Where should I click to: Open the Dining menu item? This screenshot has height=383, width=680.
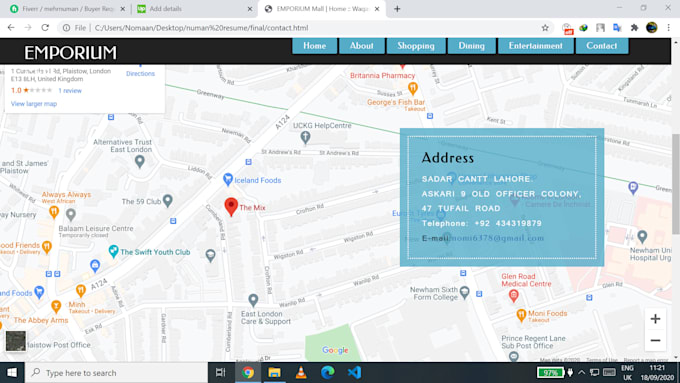point(471,46)
